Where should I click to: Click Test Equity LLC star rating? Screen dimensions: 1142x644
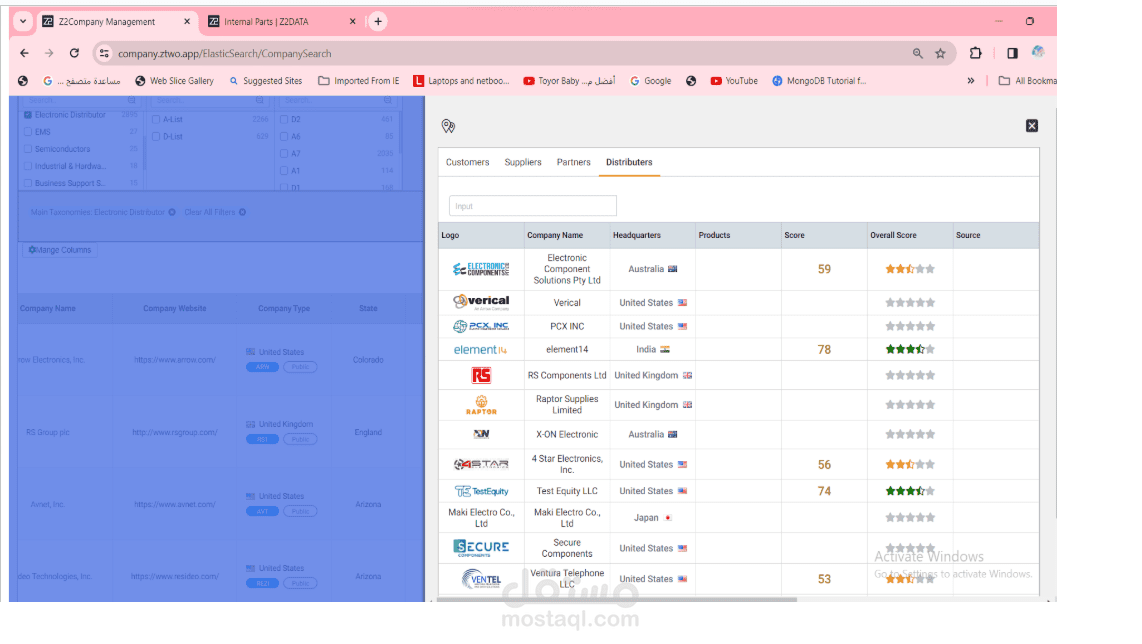[x=910, y=491]
